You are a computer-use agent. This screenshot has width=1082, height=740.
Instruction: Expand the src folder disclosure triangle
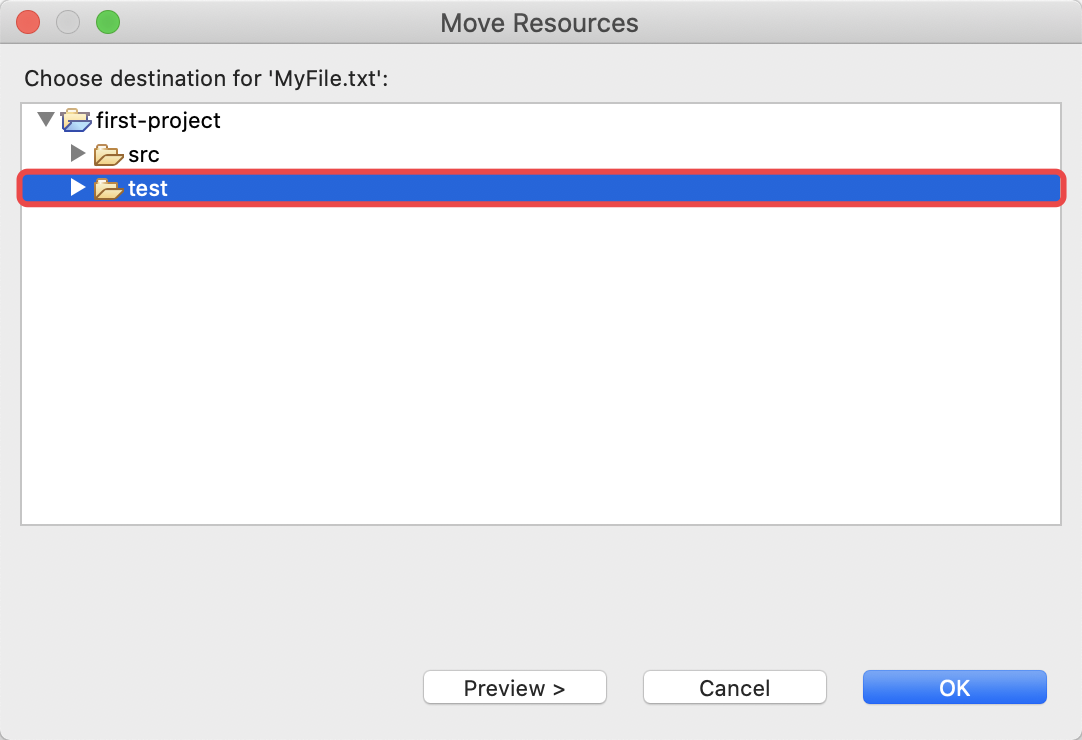click(x=78, y=153)
